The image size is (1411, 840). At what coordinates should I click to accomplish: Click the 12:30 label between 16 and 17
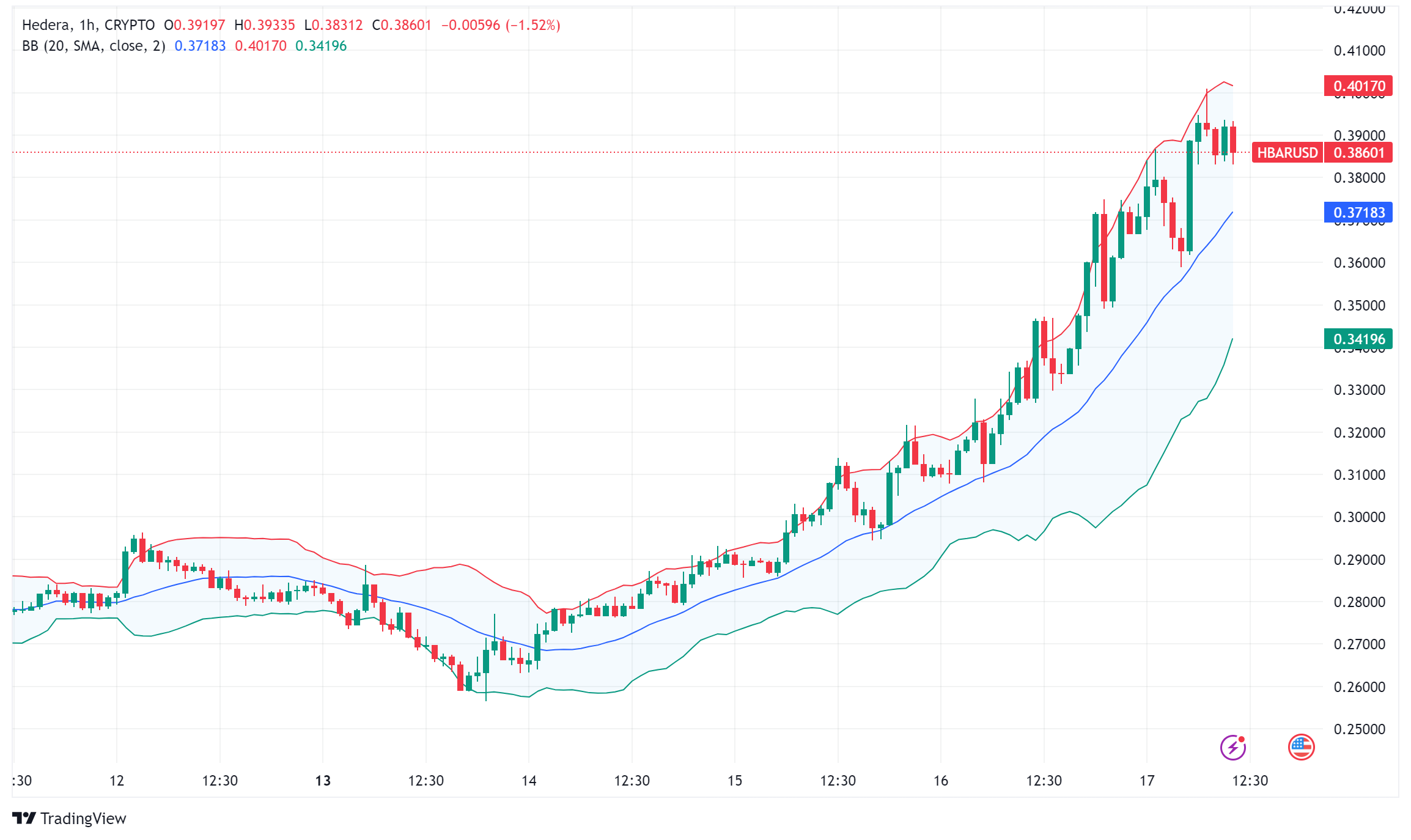1044,781
